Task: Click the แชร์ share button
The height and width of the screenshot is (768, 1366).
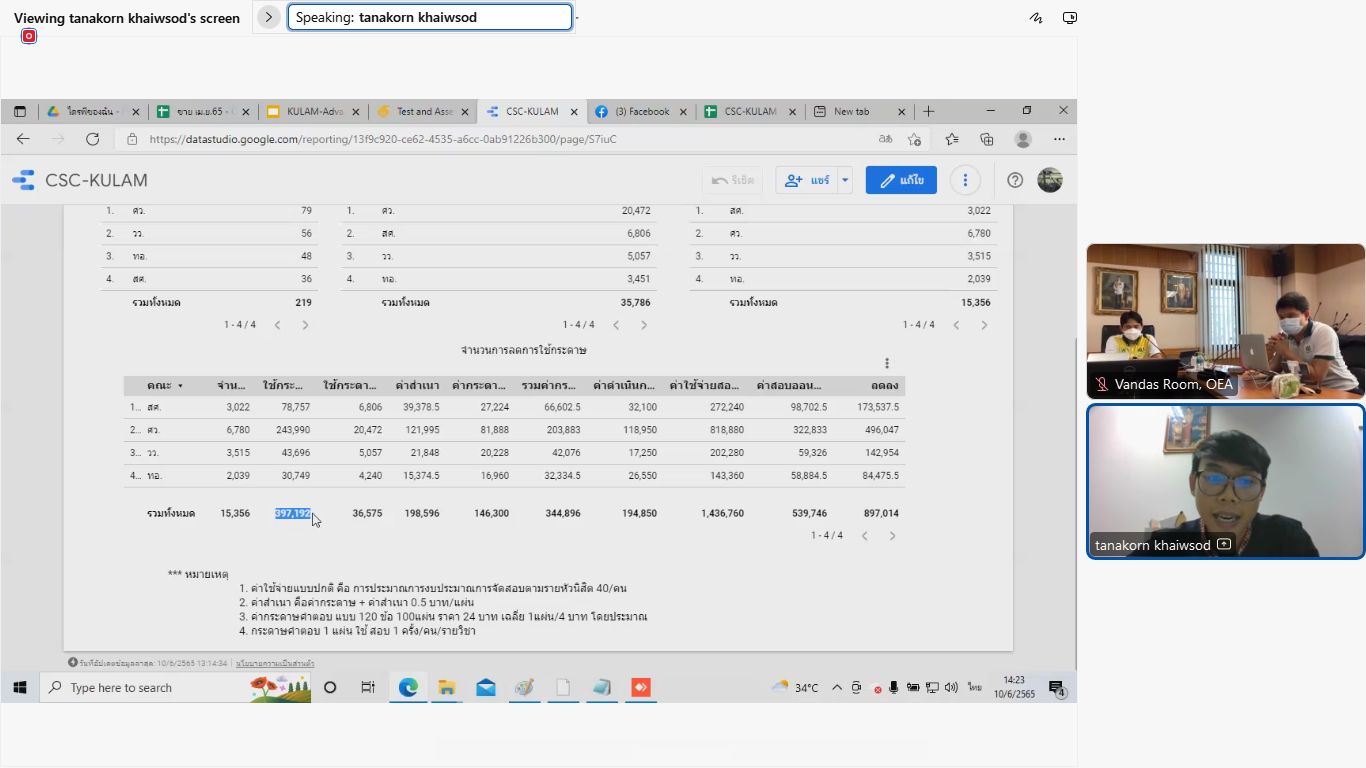Action: [x=808, y=180]
